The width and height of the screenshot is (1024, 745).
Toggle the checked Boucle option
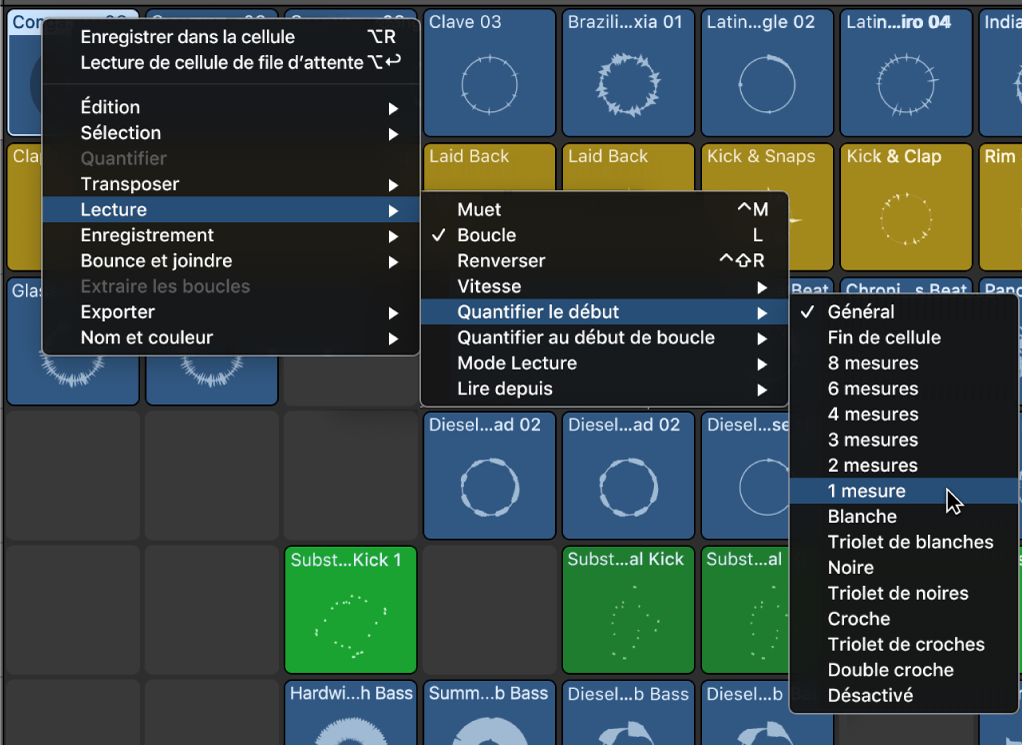487,235
